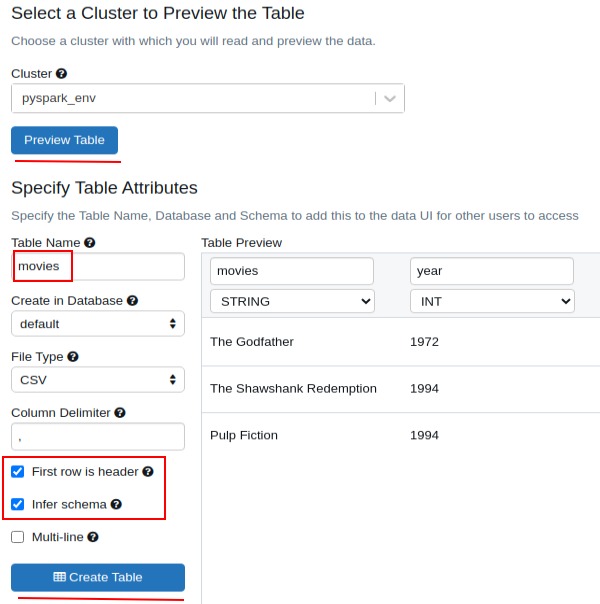
Task: Click the help icon next to Table Name
Action: pyautogui.click(x=90, y=243)
